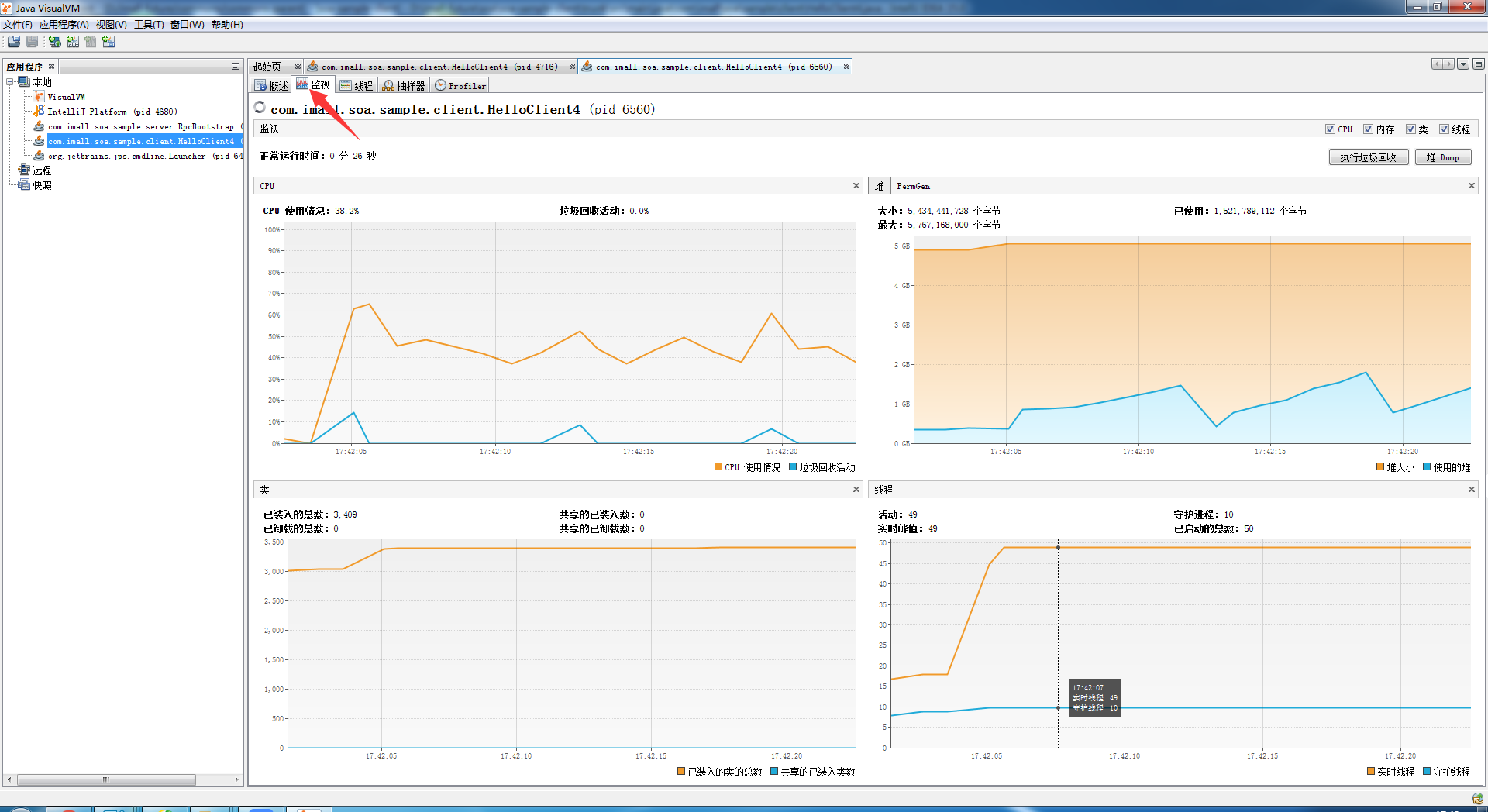Viewport: 1488px width, 812px height.
Task: Click the IntelliJ Platform icon in tree
Action: click(x=39, y=112)
